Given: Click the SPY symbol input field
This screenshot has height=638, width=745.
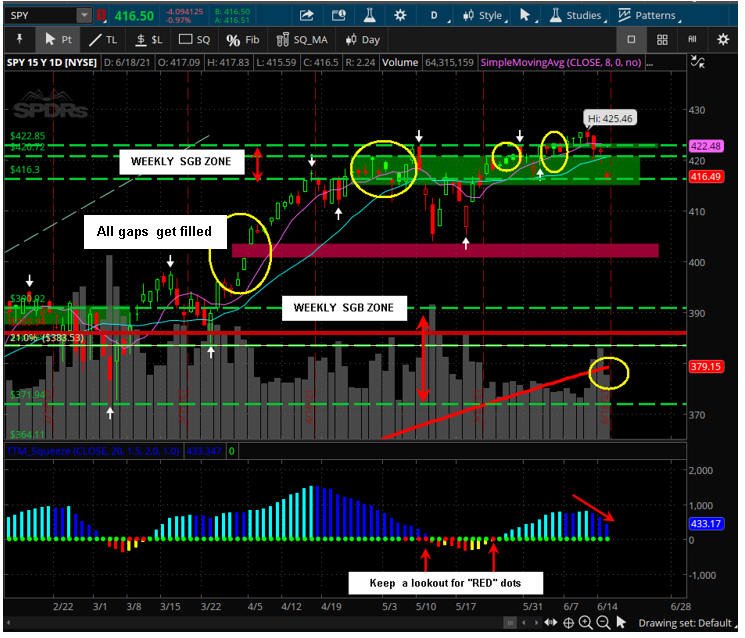Looking at the screenshot, I should [x=41, y=15].
